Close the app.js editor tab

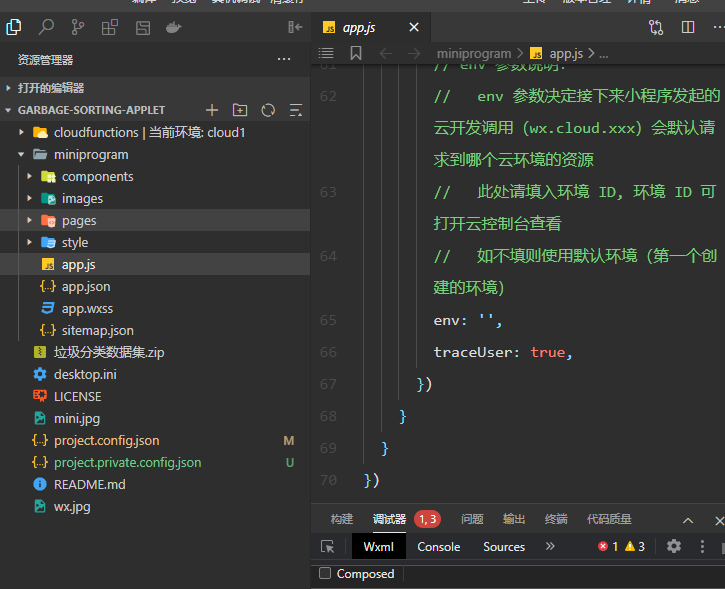tap(414, 27)
